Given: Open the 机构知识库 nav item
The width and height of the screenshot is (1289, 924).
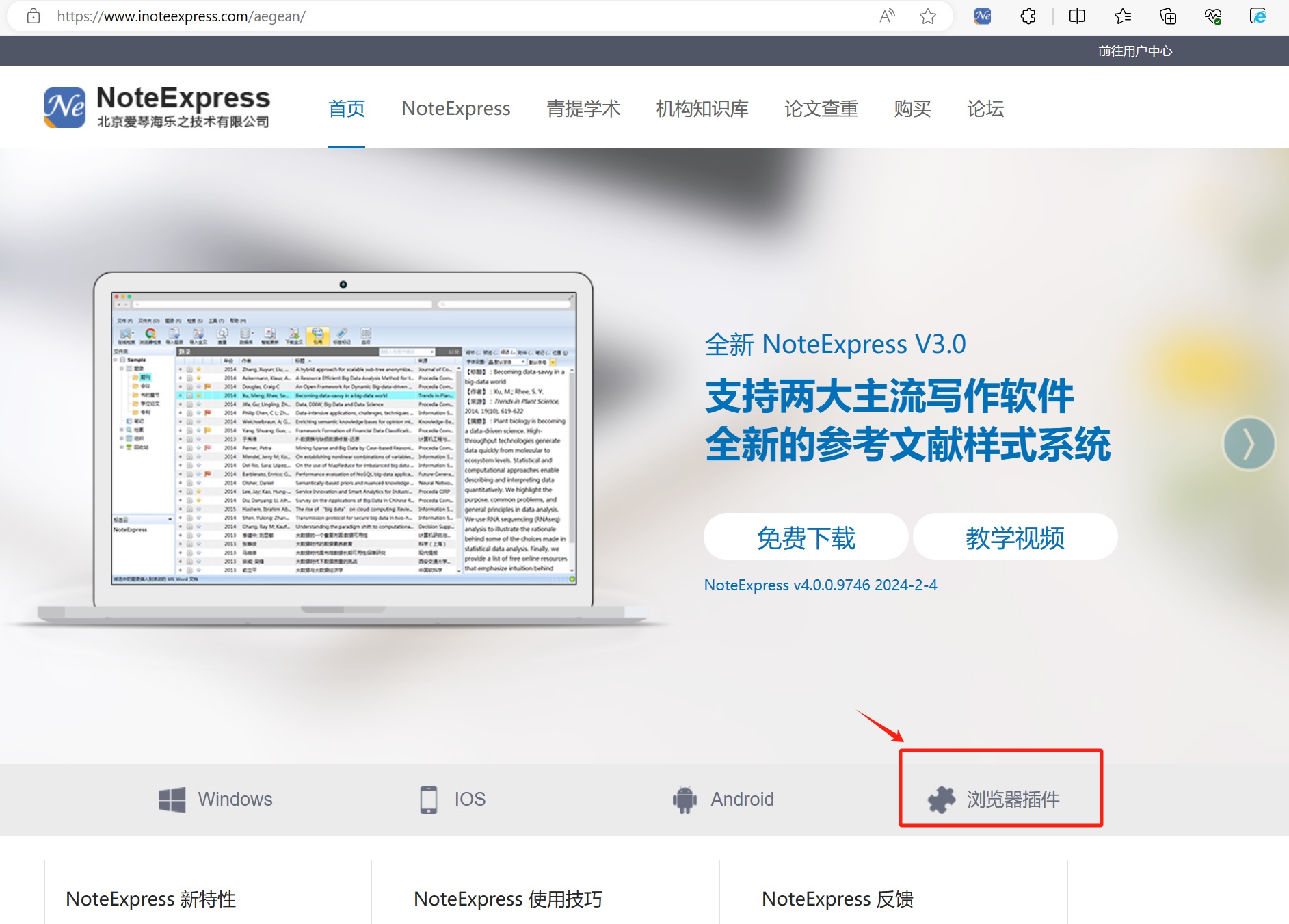Looking at the screenshot, I should coord(702,109).
